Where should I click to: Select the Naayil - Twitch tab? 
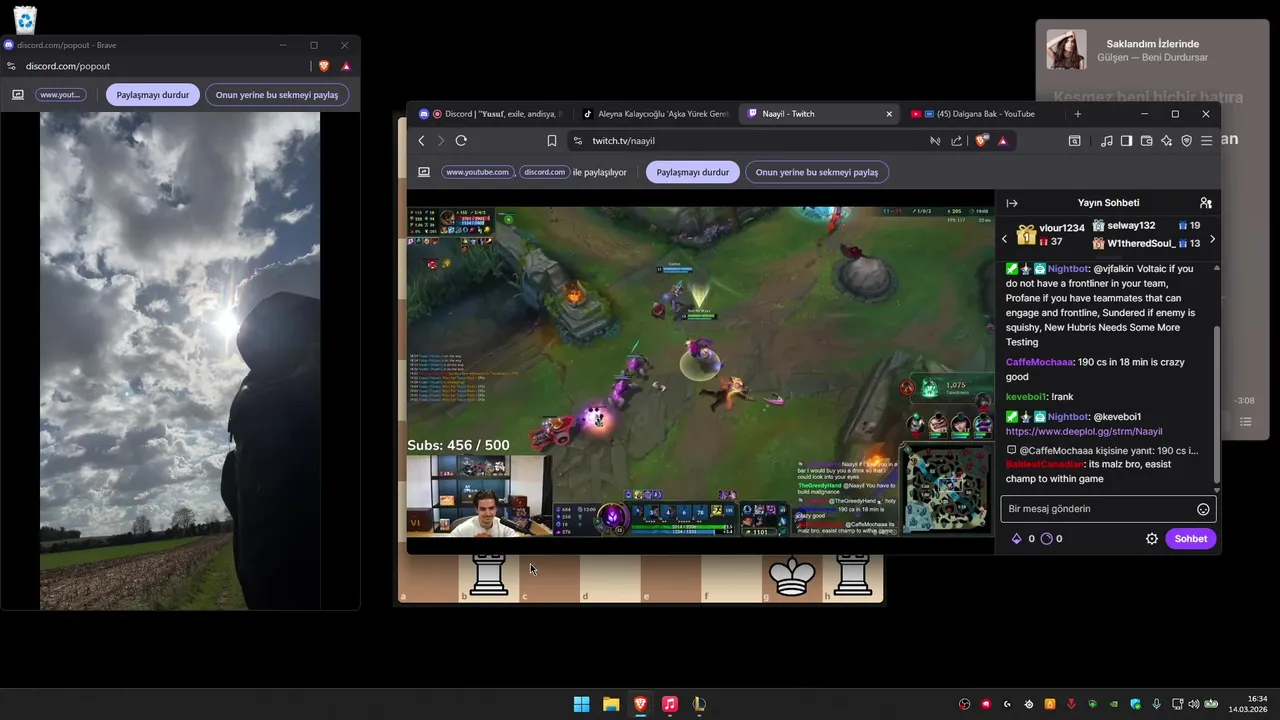820,114
